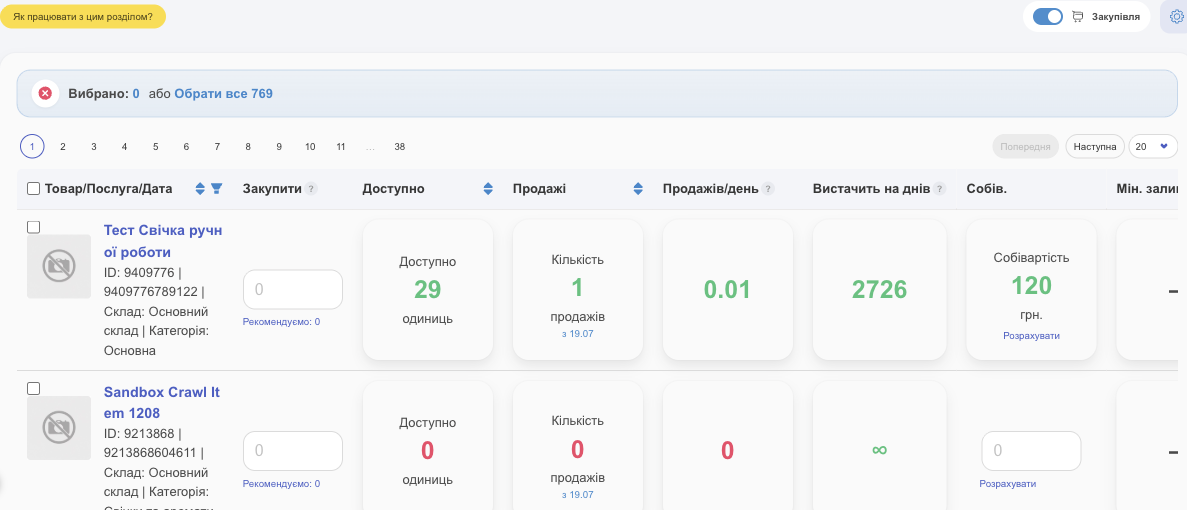Viewport: 1187px width, 510px height.
Task: Click the Кількість 0 продажів card
Action: pyautogui.click(x=578, y=446)
